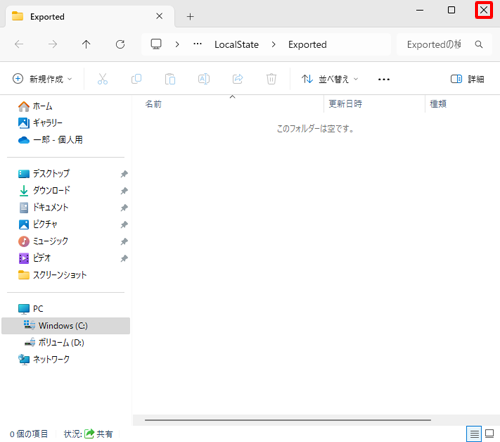Open the 並べ替え sort dropdown

tap(330, 79)
